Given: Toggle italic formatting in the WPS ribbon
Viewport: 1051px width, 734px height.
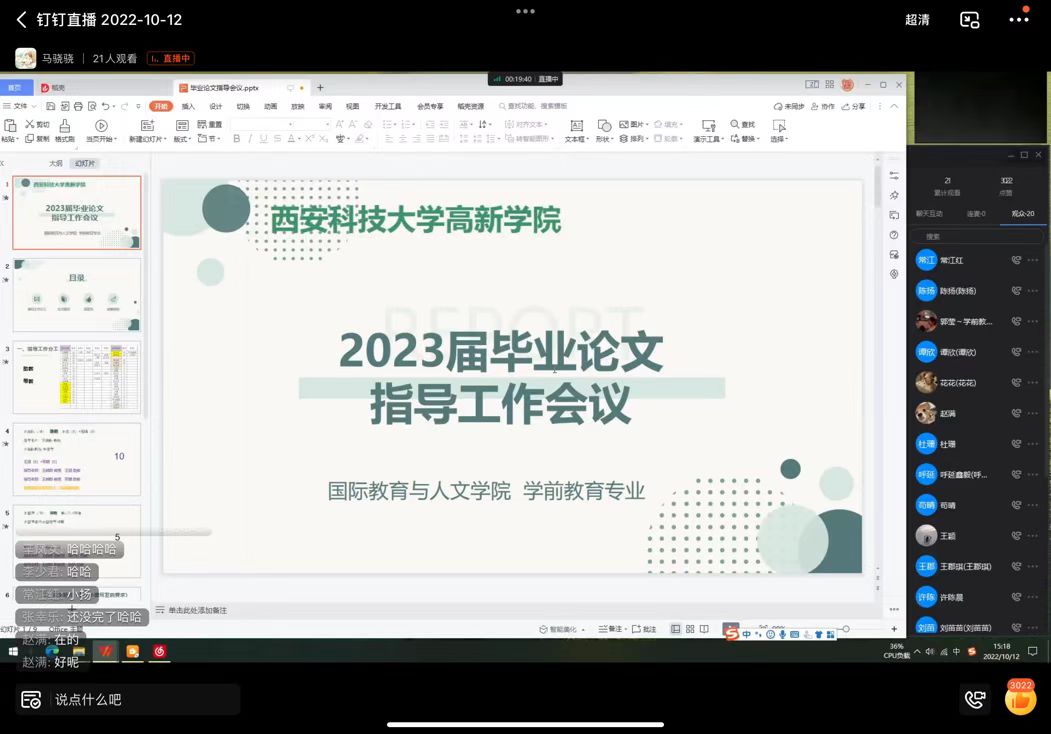Looking at the screenshot, I should point(249,139).
